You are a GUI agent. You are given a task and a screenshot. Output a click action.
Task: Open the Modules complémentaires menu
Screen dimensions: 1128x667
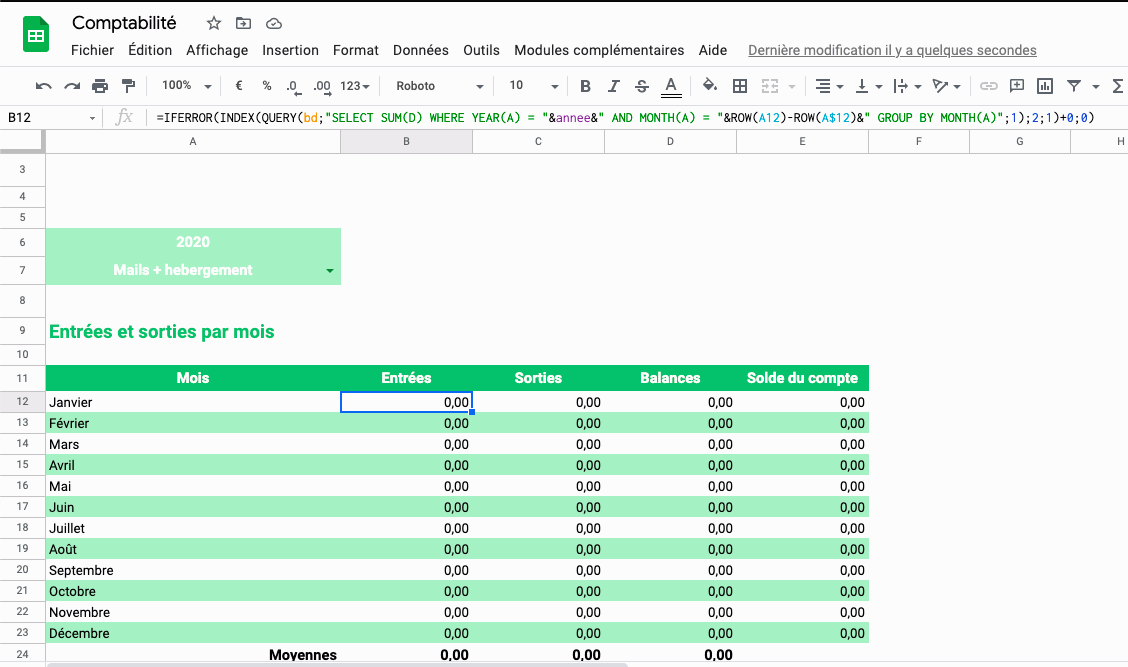coord(599,50)
